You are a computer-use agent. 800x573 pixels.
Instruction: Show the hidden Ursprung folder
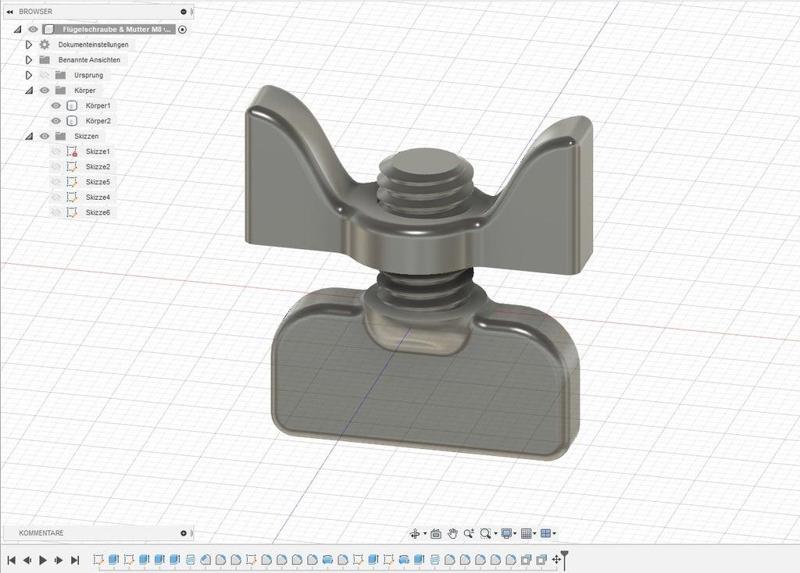[45, 75]
